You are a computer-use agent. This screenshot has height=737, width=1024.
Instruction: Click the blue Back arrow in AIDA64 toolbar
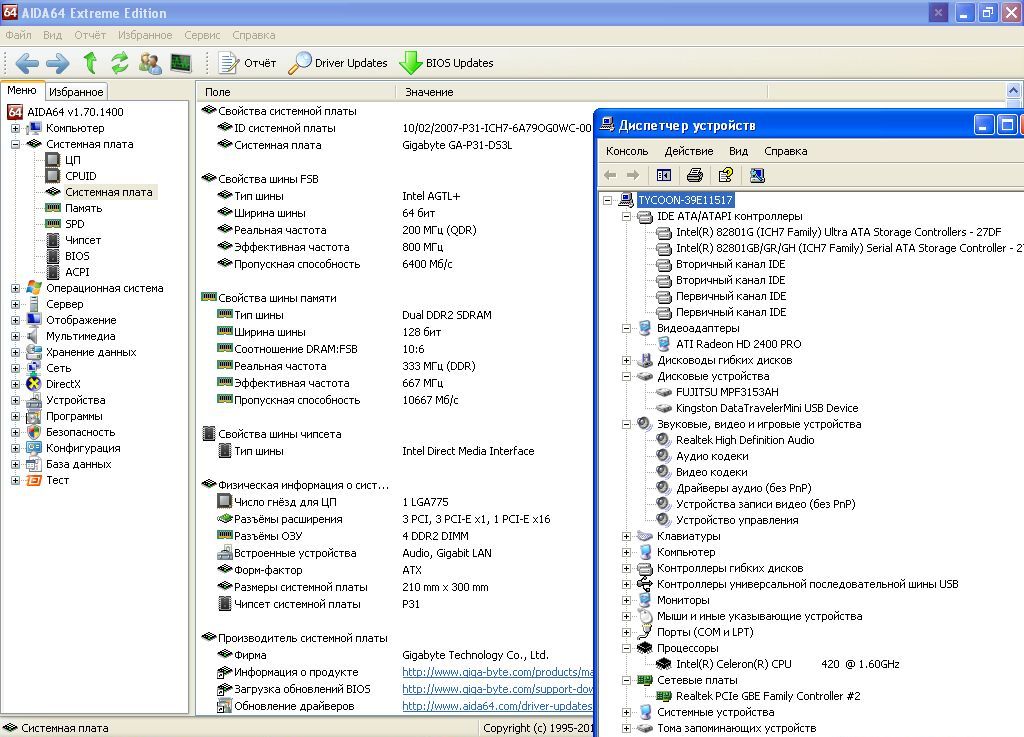tap(27, 63)
